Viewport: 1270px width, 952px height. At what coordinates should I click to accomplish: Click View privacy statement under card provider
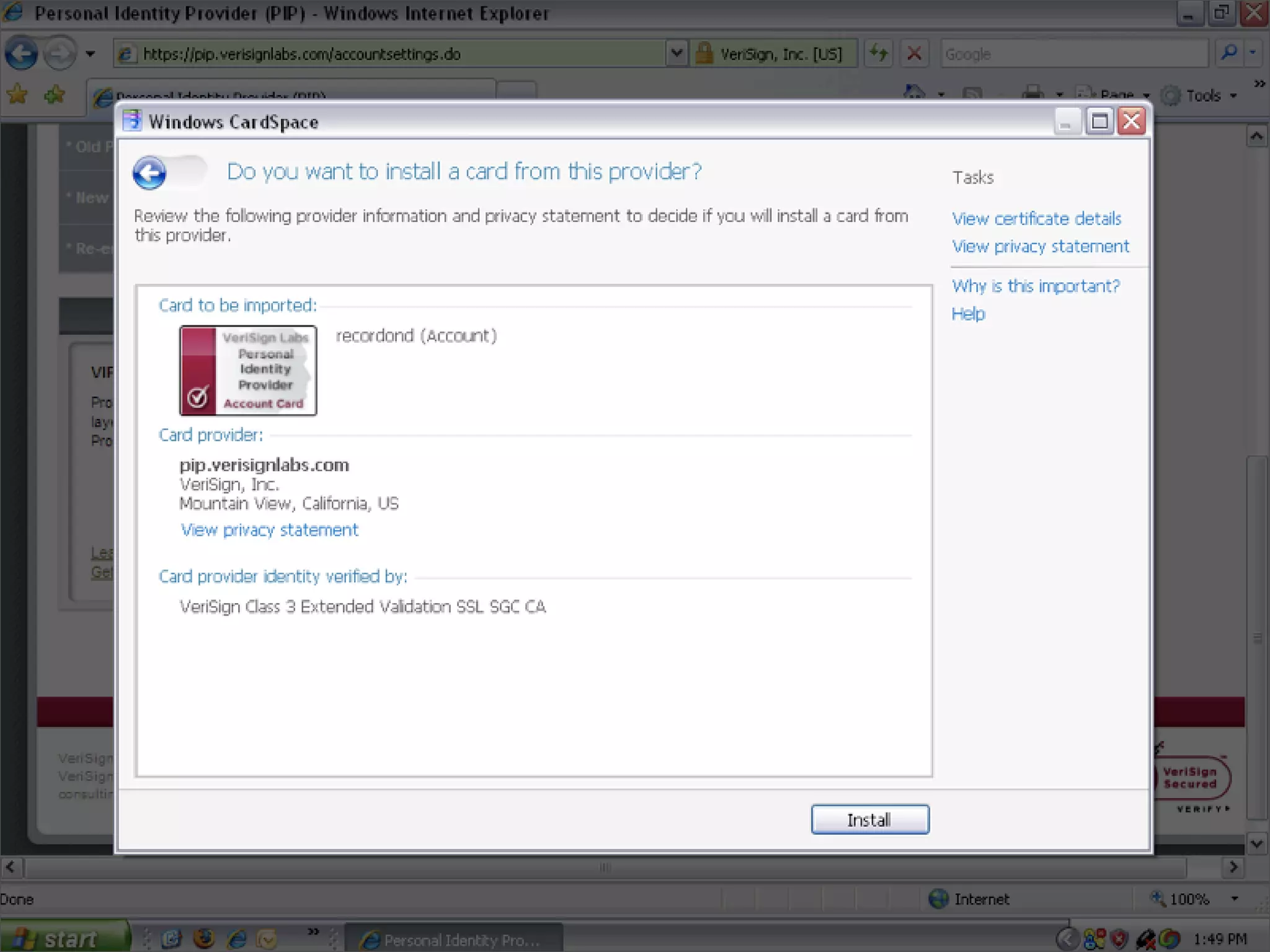[x=269, y=531]
